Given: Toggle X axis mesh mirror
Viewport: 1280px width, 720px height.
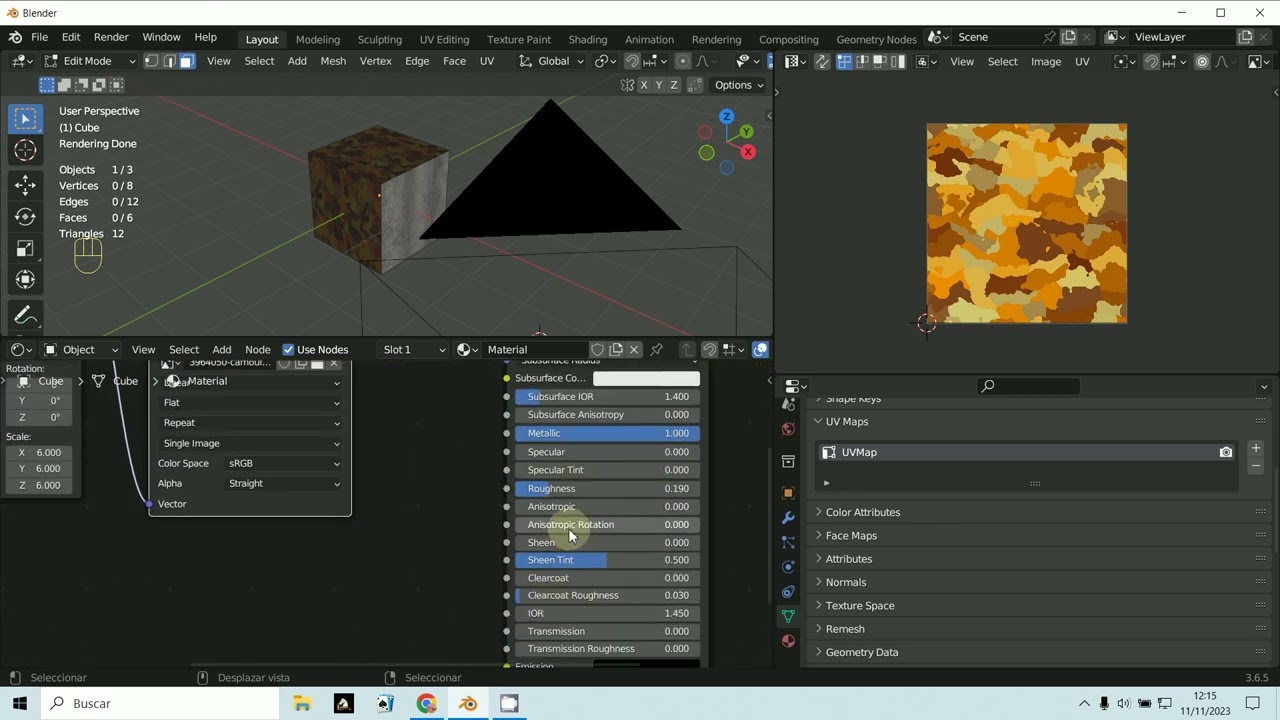Looking at the screenshot, I should point(644,85).
